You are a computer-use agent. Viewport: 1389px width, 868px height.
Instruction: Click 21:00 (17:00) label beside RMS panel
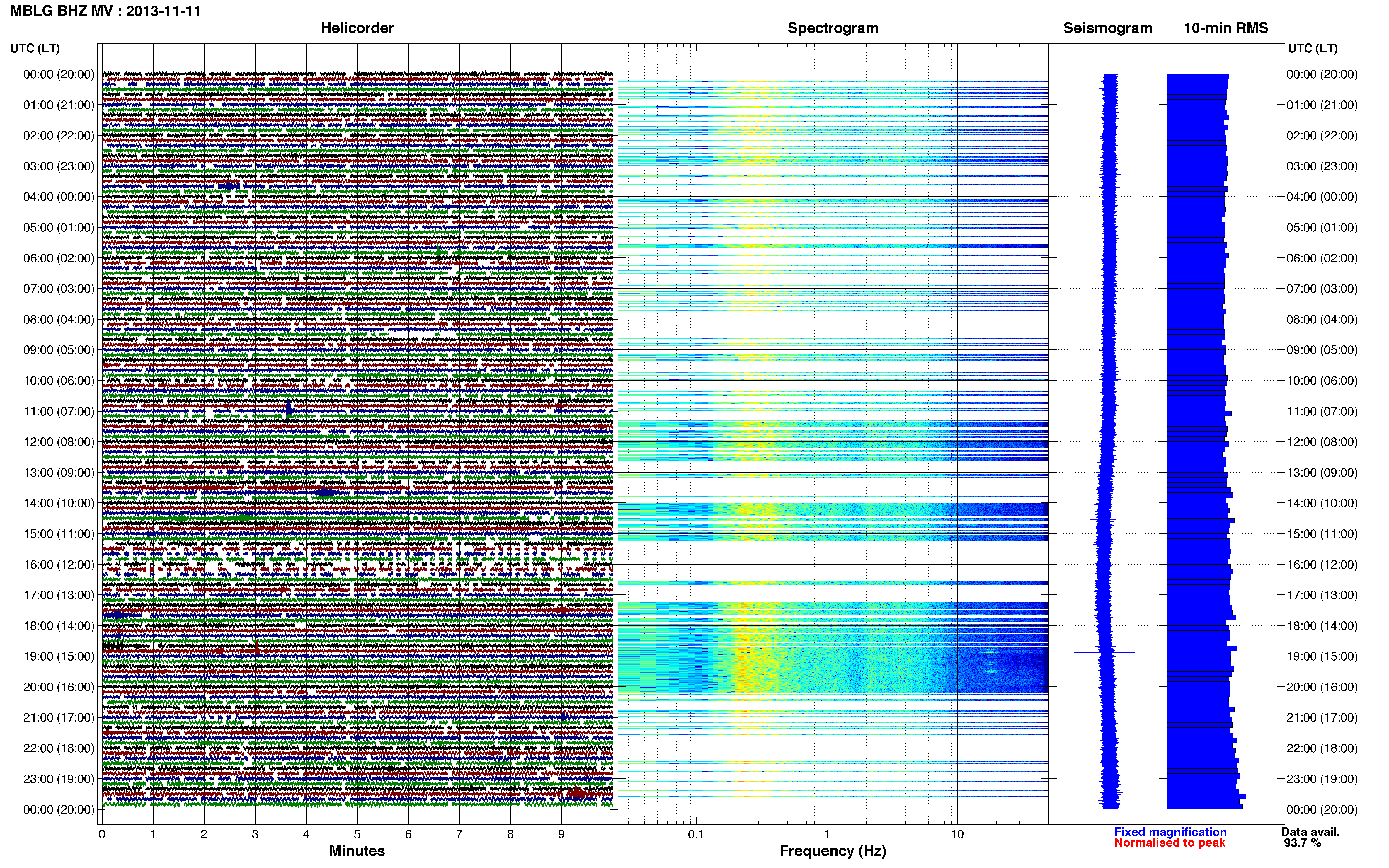click(x=1322, y=718)
